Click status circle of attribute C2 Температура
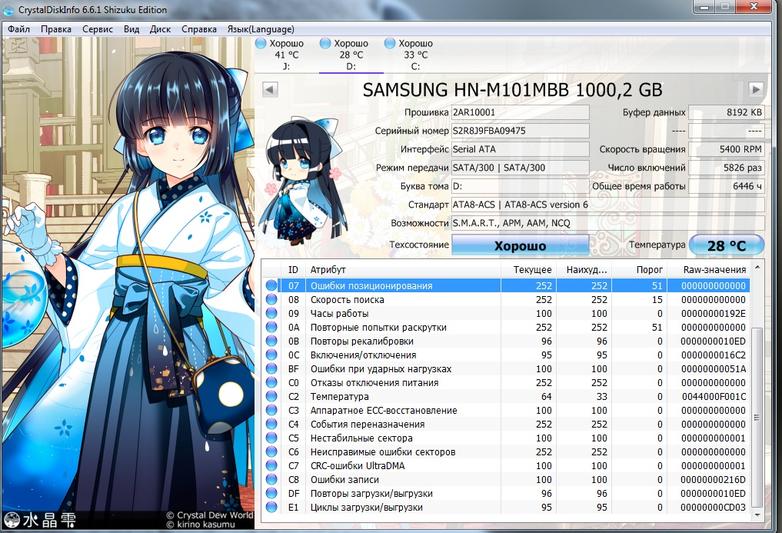This screenshot has height=533, width=782. pyautogui.click(x=271, y=396)
